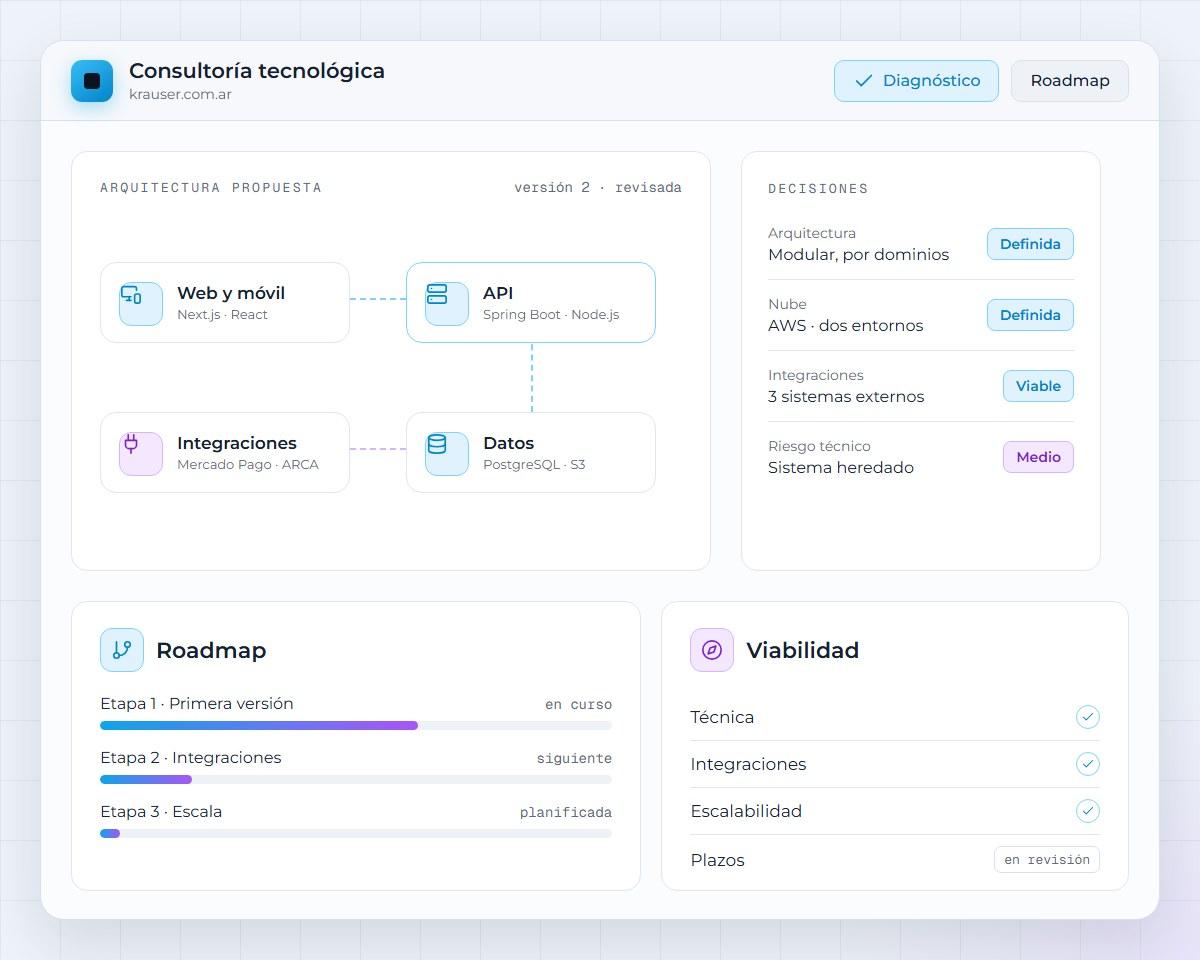Screen dimensions: 1200x960
Task: Click the 'Técnica' row label
Action: [722, 717]
